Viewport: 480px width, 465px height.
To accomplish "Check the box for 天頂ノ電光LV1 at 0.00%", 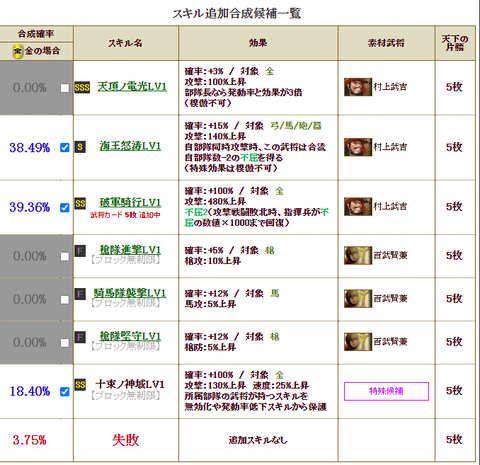I will (65, 88).
